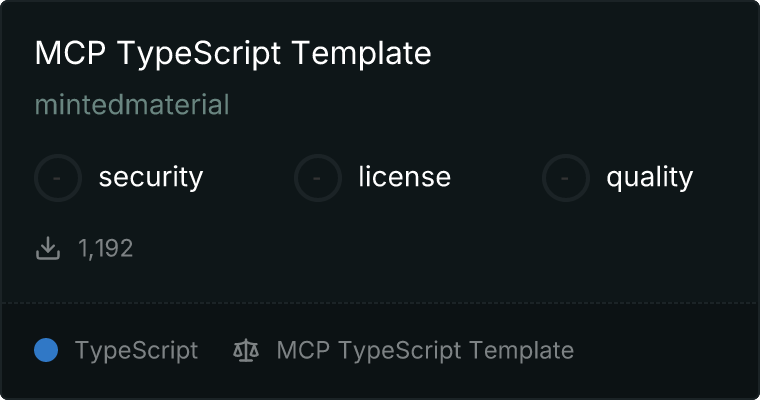Click the quality label text
The height and width of the screenshot is (400, 760).
pyautogui.click(x=649, y=178)
